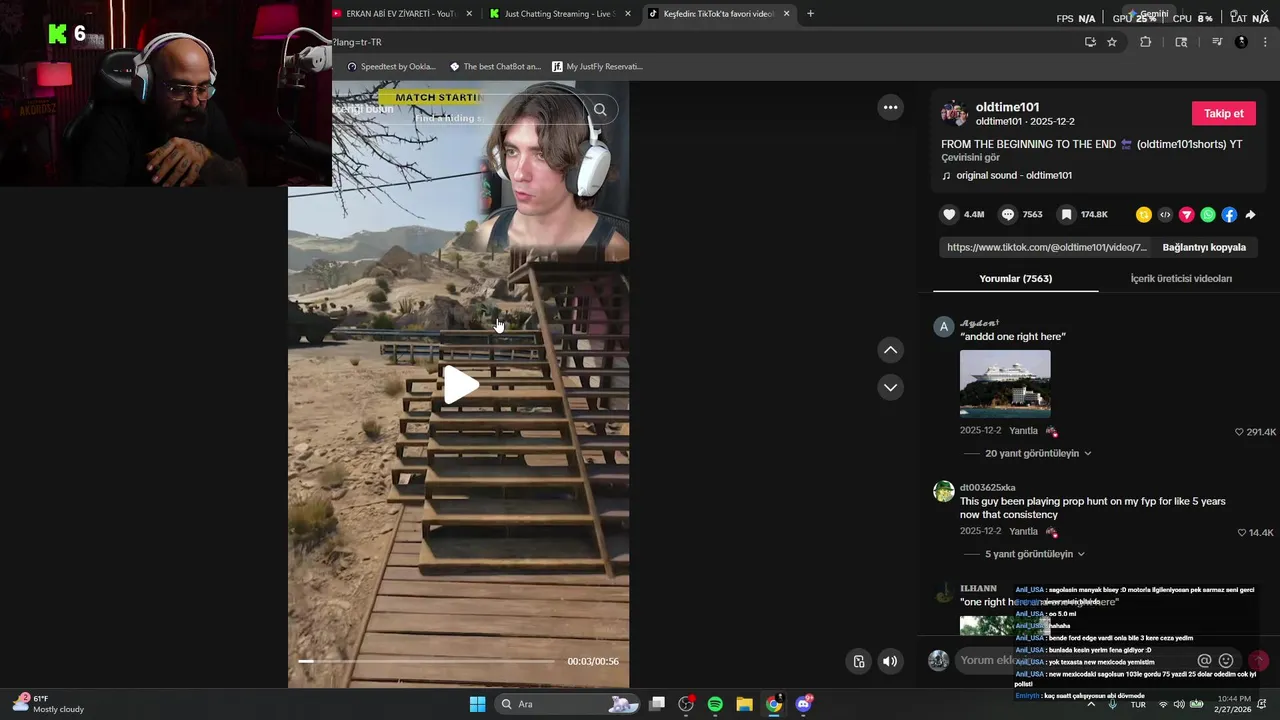Screen dimensions: 1280x720
Task: Go to previous video with up arrow
Action: (x=890, y=350)
